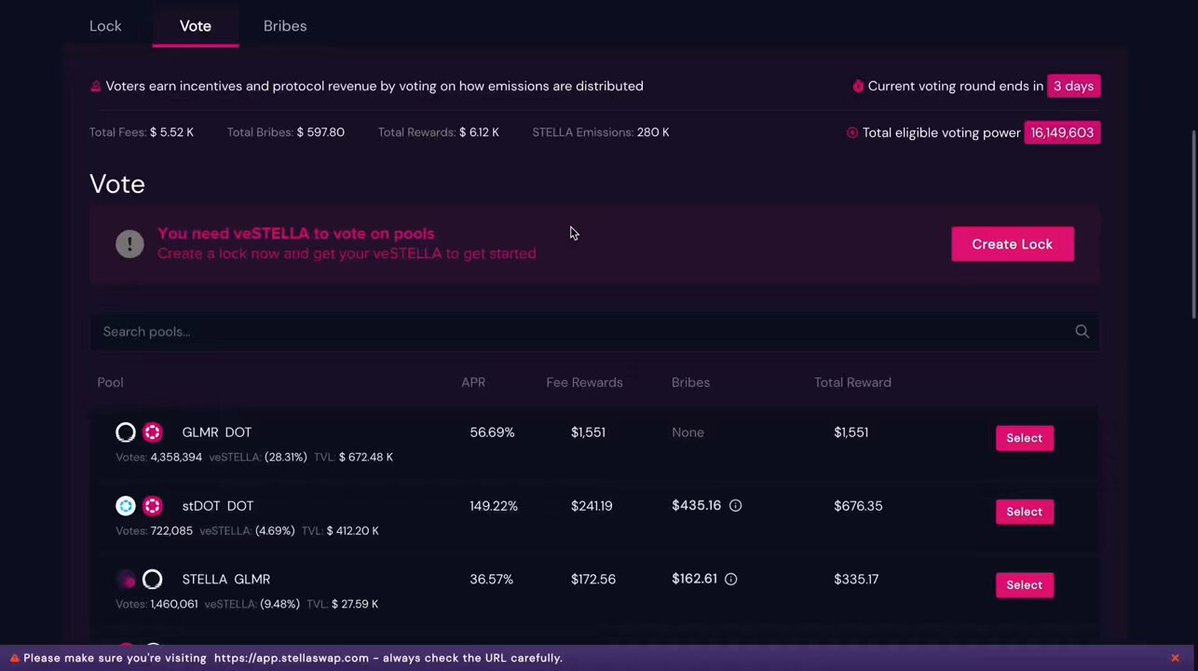Click the $335.17 total reward value
Viewport: 1198px width, 671px height.
pyautogui.click(x=856, y=579)
